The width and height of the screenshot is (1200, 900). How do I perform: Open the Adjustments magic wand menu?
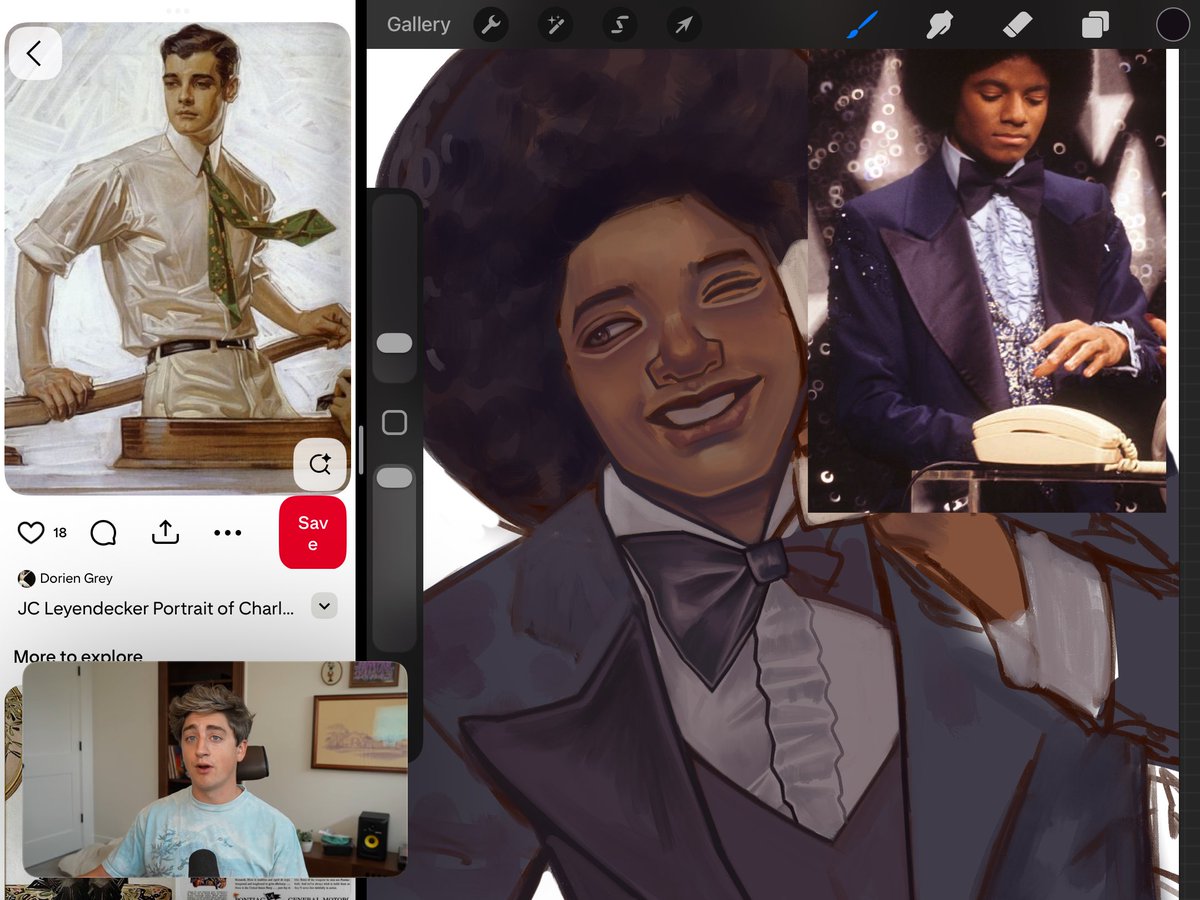[x=555, y=25]
